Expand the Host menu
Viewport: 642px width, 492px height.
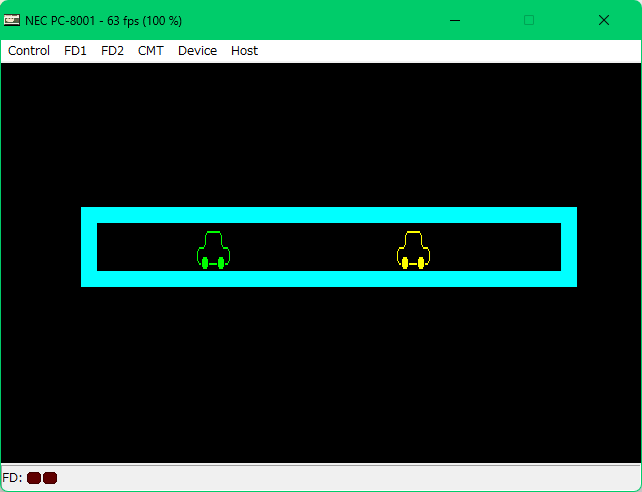pyautogui.click(x=244, y=51)
